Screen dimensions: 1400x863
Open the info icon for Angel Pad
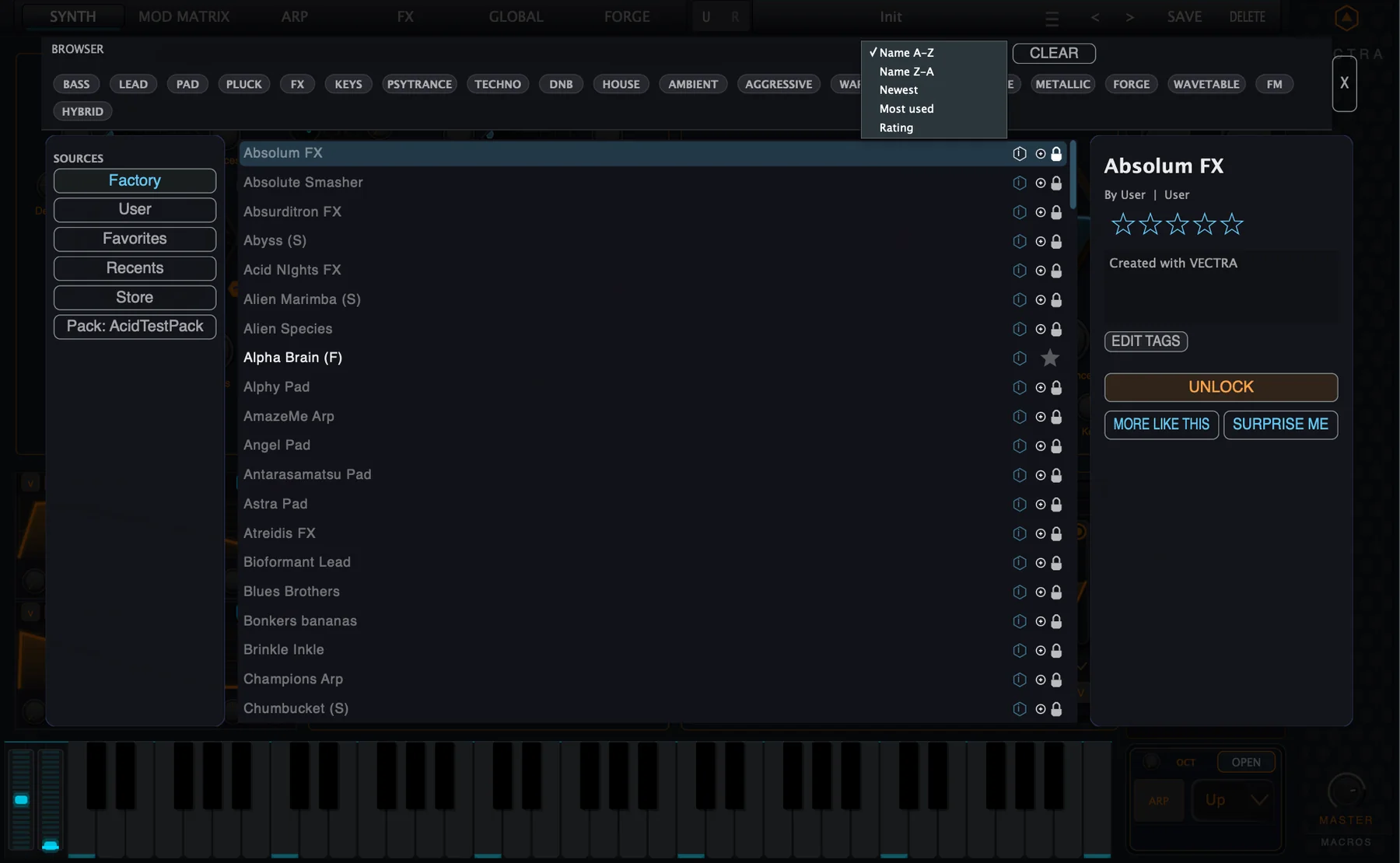coord(1020,445)
